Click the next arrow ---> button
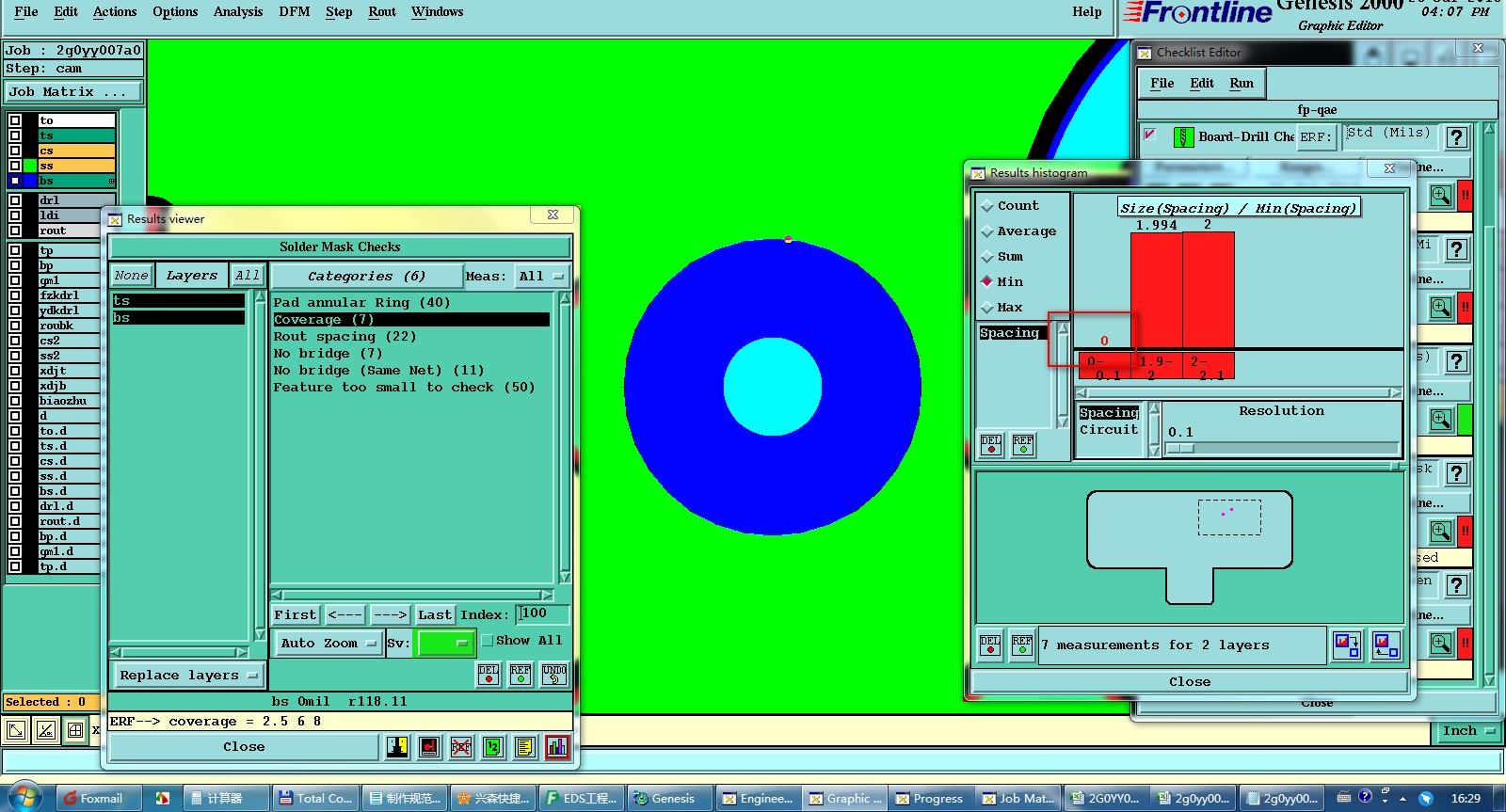The image size is (1506, 812). 390,615
